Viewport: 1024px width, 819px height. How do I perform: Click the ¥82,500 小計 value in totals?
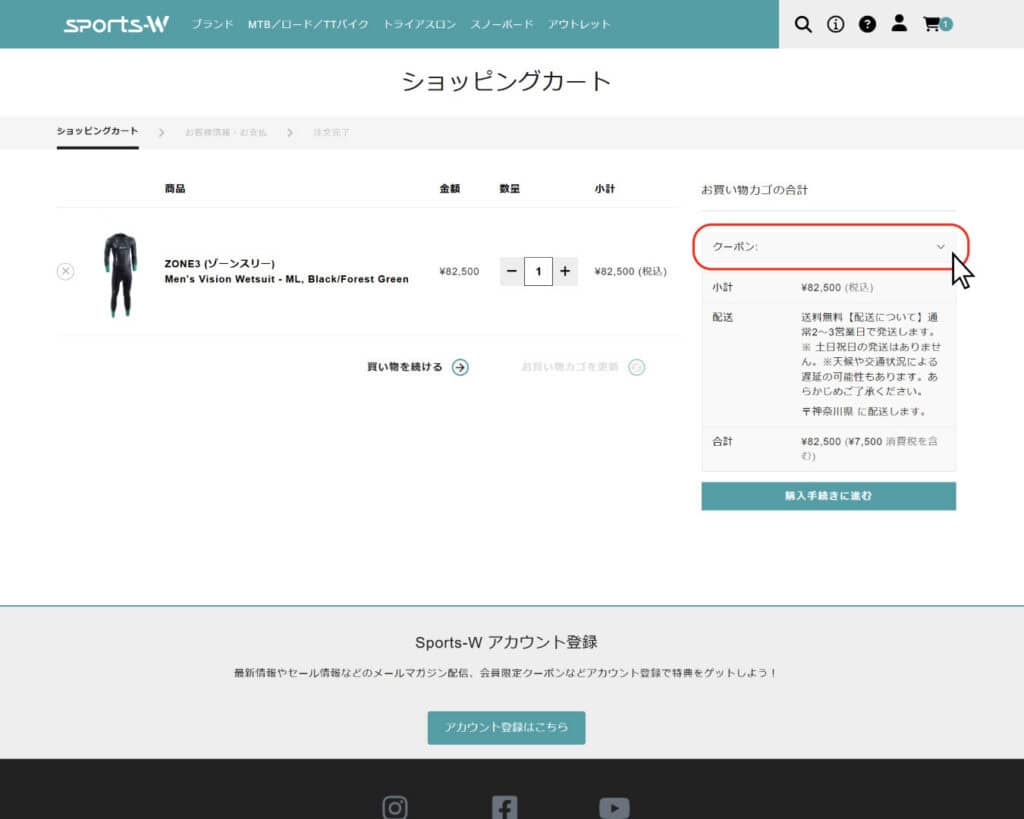point(837,287)
